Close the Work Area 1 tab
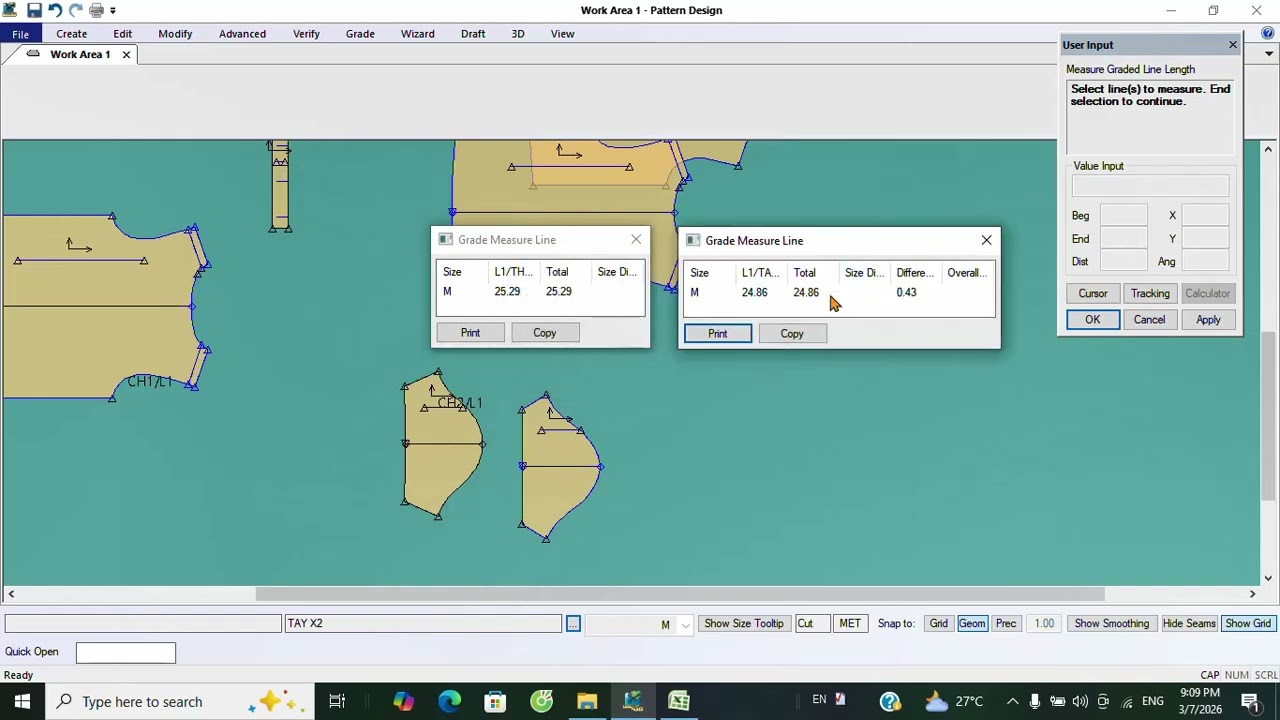The image size is (1280, 720). click(126, 54)
